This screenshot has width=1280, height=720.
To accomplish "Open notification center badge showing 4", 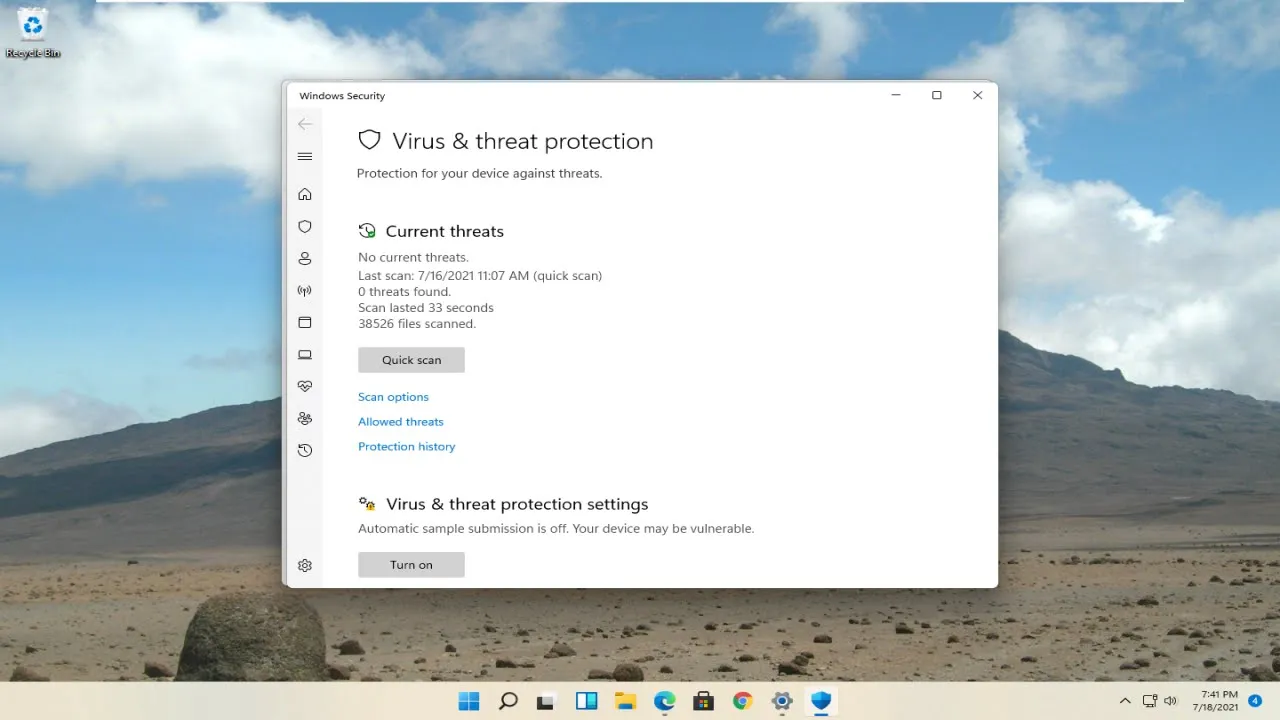I will click(x=1255, y=701).
